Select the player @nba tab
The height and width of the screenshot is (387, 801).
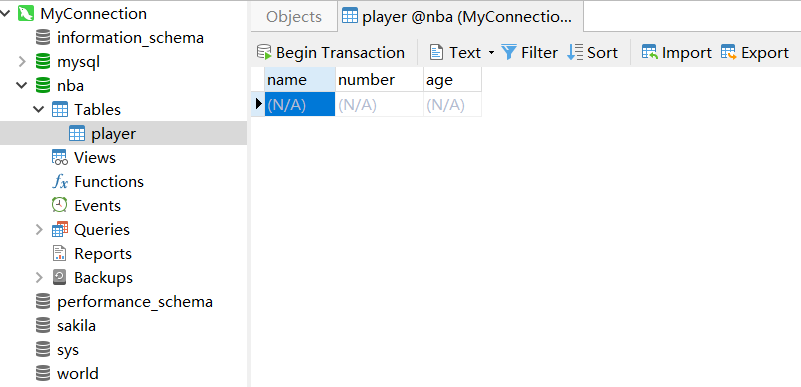point(460,16)
